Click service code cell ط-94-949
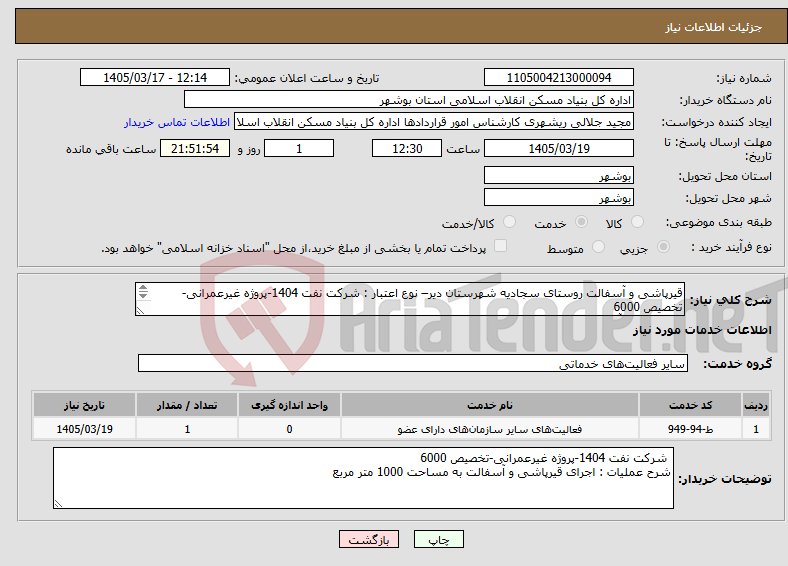Screen dimensions: 788x566 click(691, 429)
